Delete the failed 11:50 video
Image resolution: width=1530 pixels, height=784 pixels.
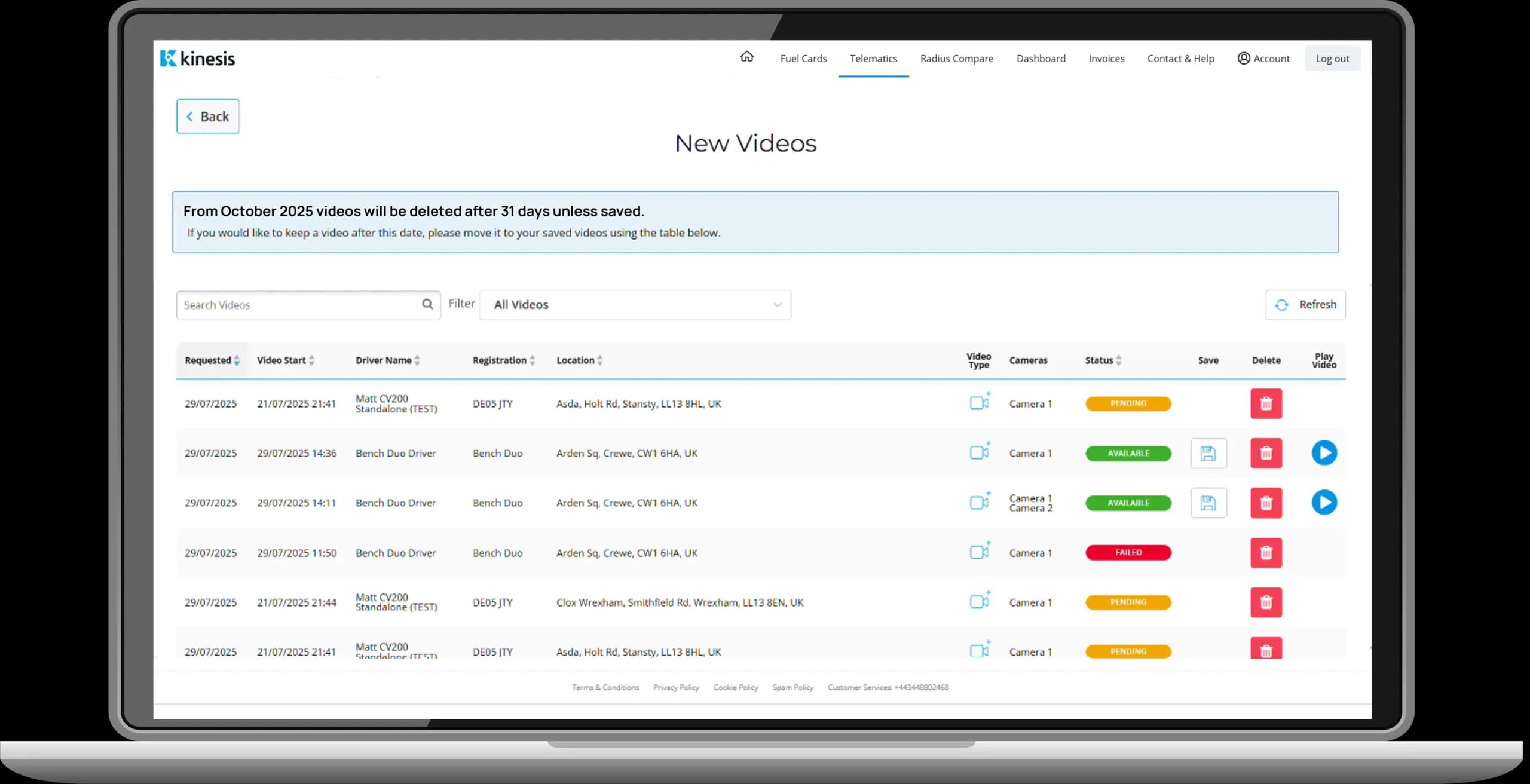point(1266,553)
